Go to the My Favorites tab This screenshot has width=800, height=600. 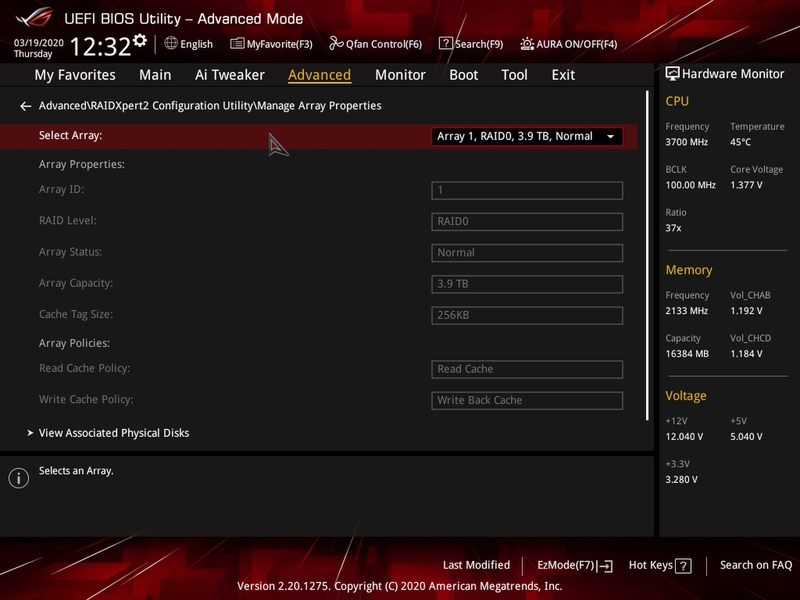(x=75, y=75)
